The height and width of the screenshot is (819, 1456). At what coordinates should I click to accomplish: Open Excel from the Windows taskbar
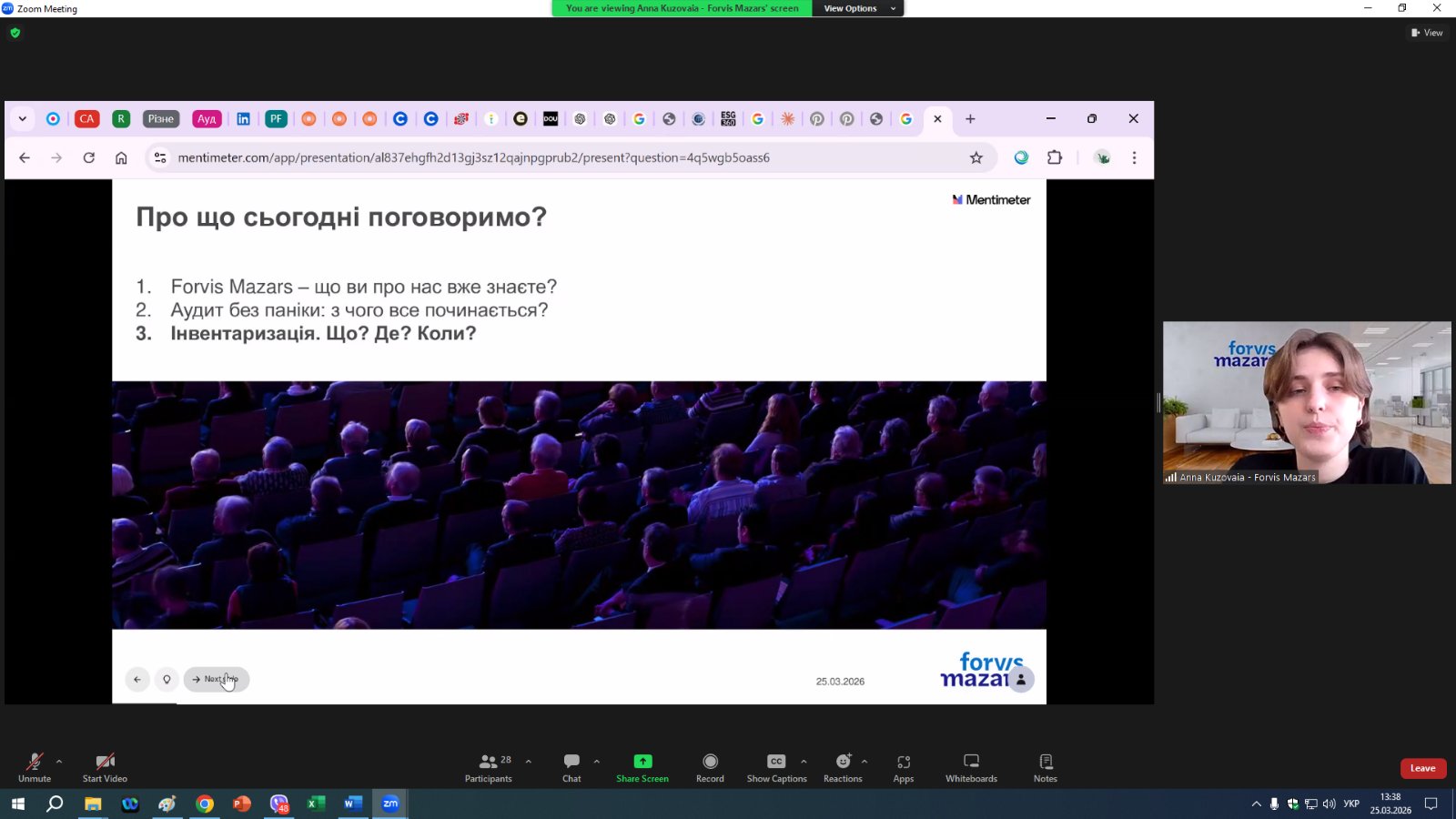pos(316,804)
